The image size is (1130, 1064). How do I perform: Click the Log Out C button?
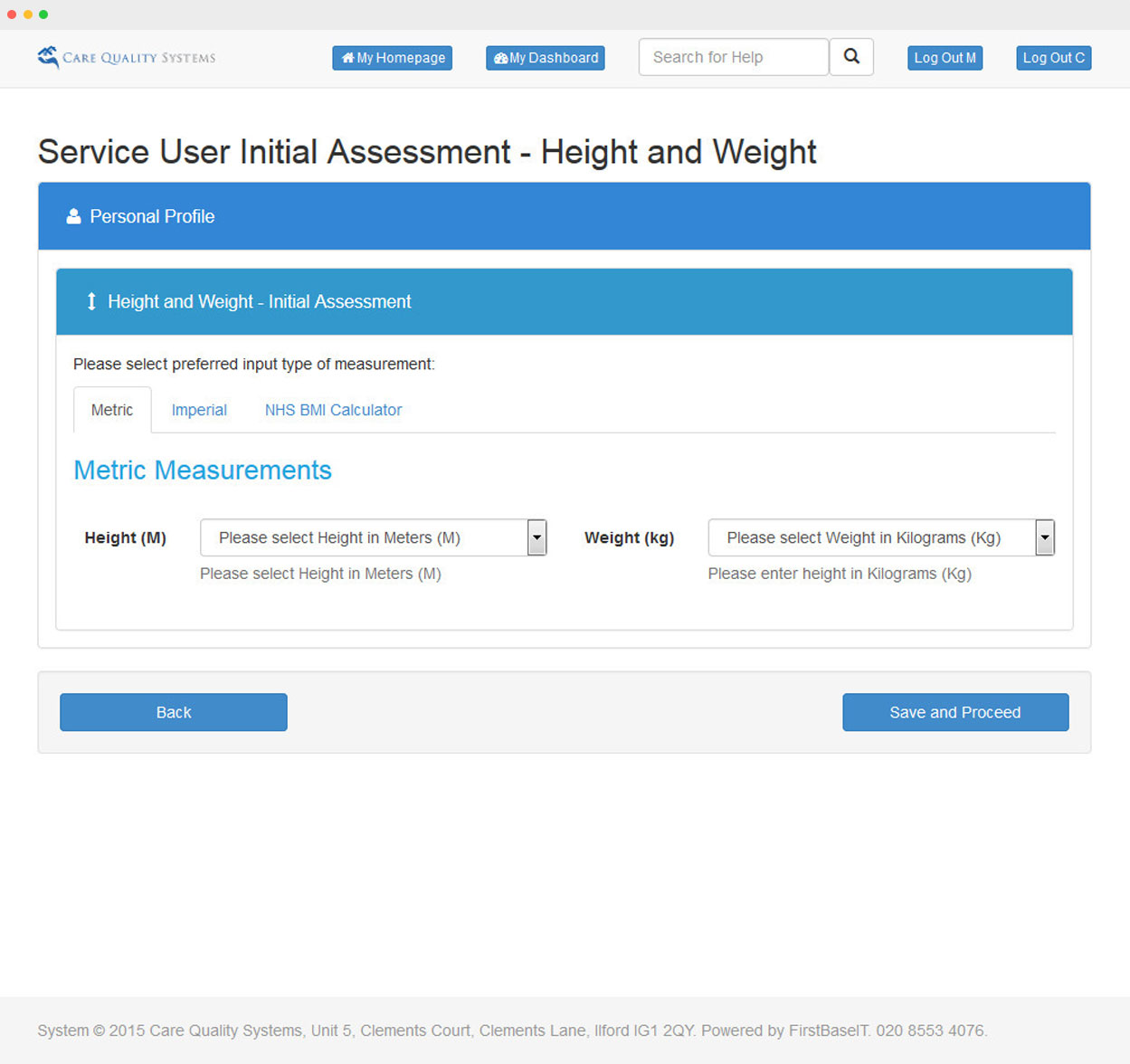coord(1053,58)
